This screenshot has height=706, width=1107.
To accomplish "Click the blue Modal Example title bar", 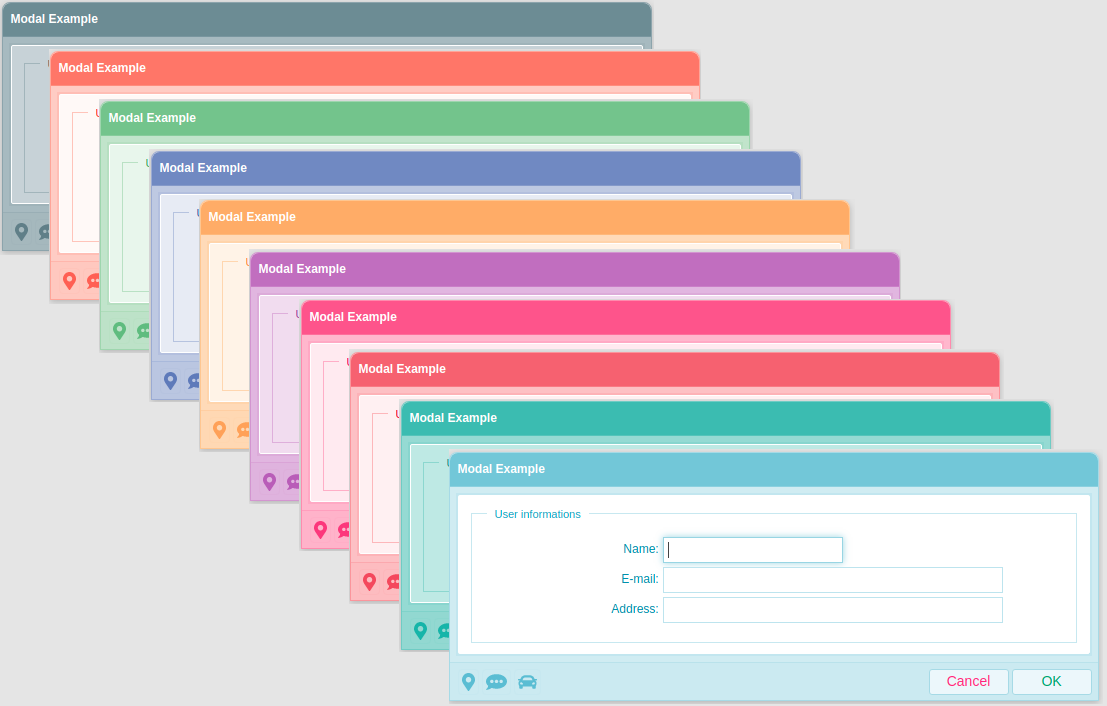I will (x=476, y=168).
